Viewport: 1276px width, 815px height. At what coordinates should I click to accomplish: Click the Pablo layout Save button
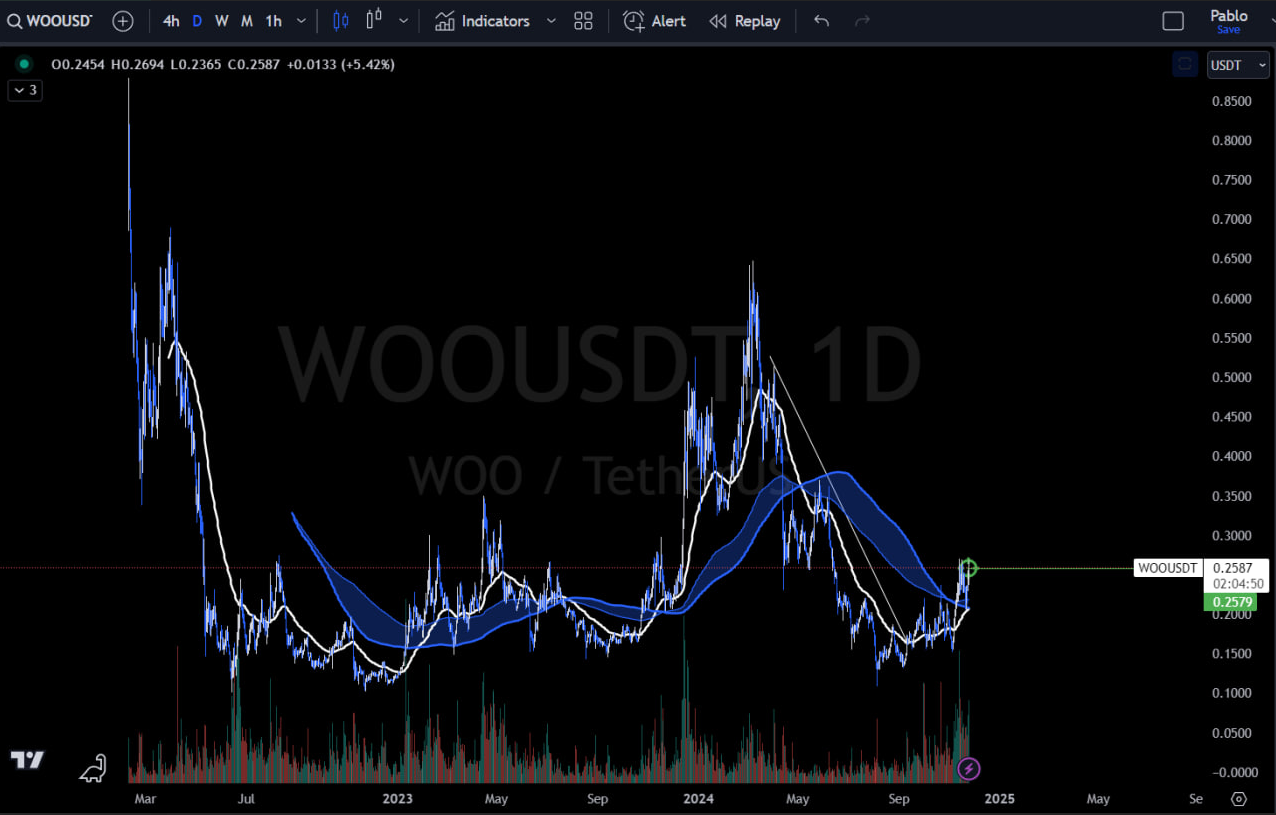1229,30
